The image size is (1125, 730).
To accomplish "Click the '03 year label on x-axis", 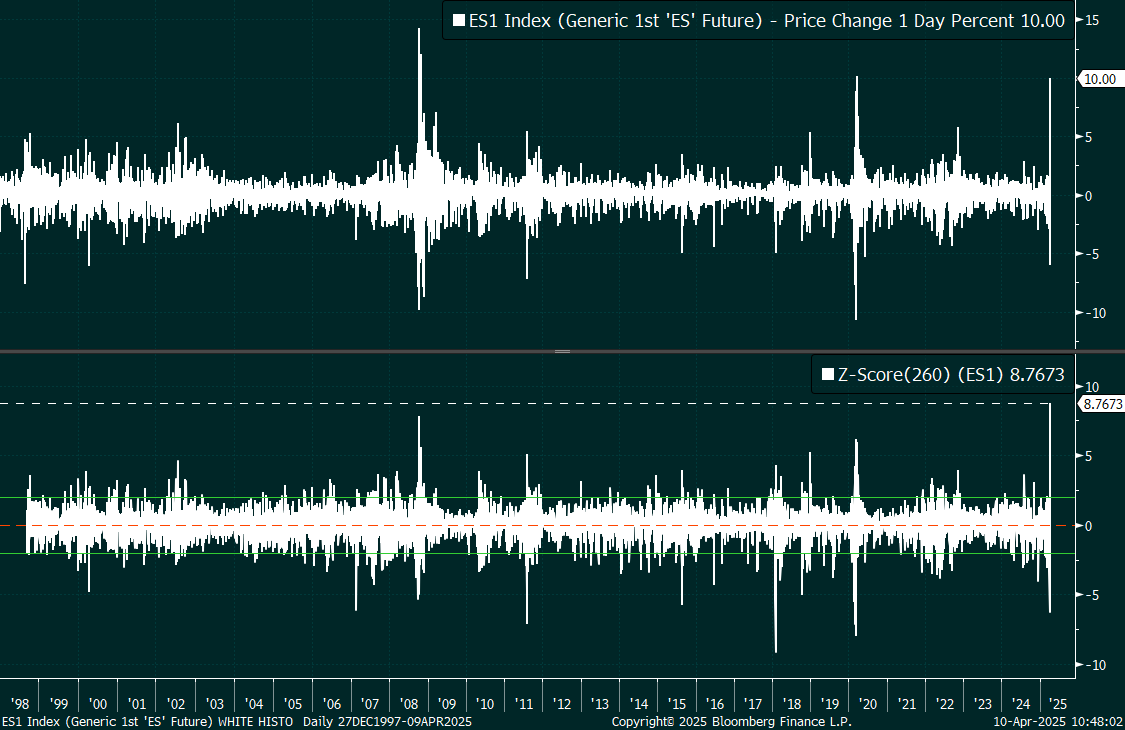I will (215, 704).
